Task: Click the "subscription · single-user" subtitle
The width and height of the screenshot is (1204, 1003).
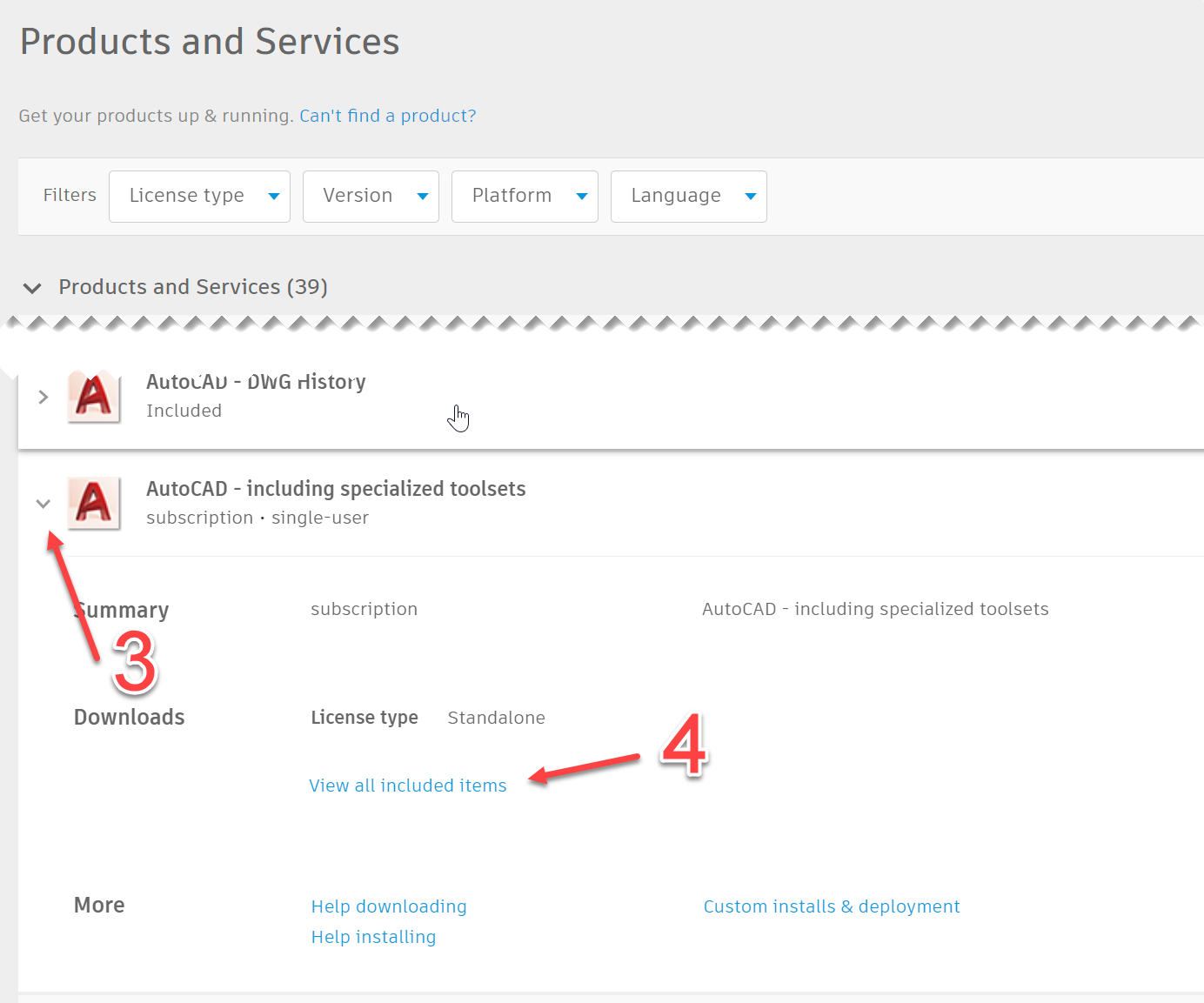Action: (258, 518)
